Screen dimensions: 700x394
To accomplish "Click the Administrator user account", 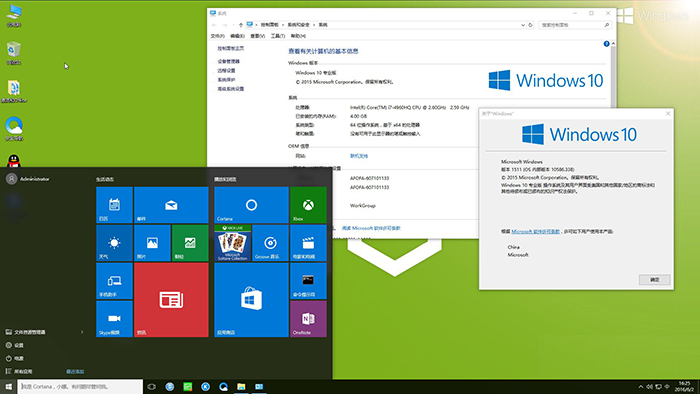I will (28, 179).
